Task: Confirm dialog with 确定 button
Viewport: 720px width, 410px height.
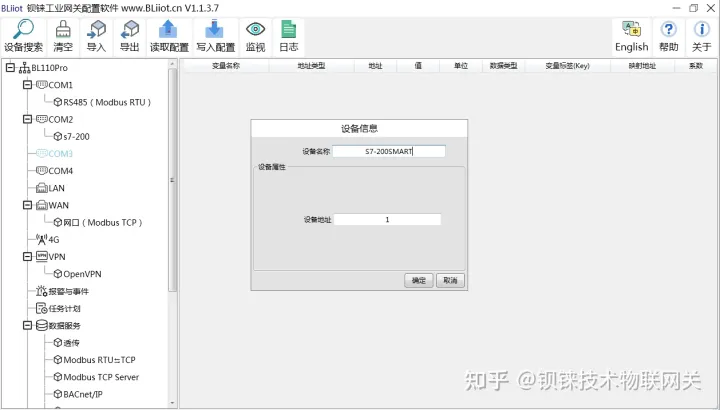Action: point(419,280)
